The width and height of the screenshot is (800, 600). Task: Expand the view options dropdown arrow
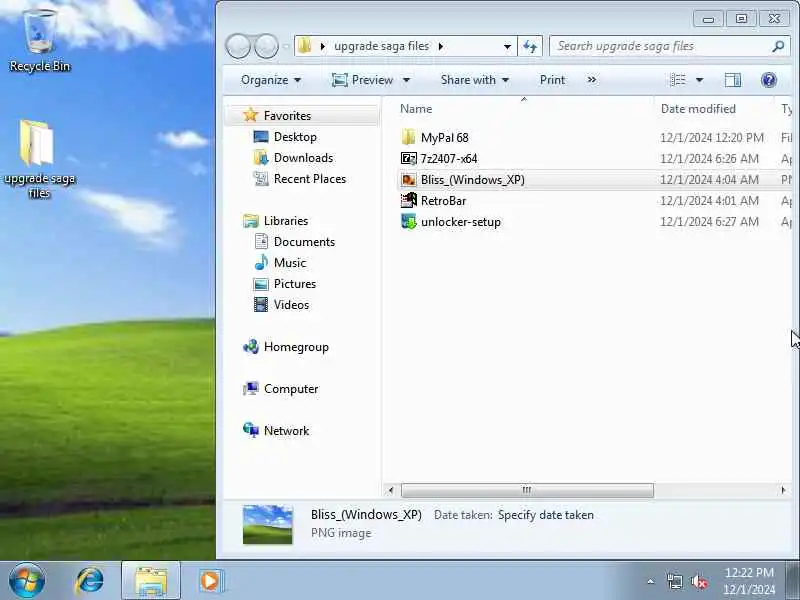click(x=699, y=80)
